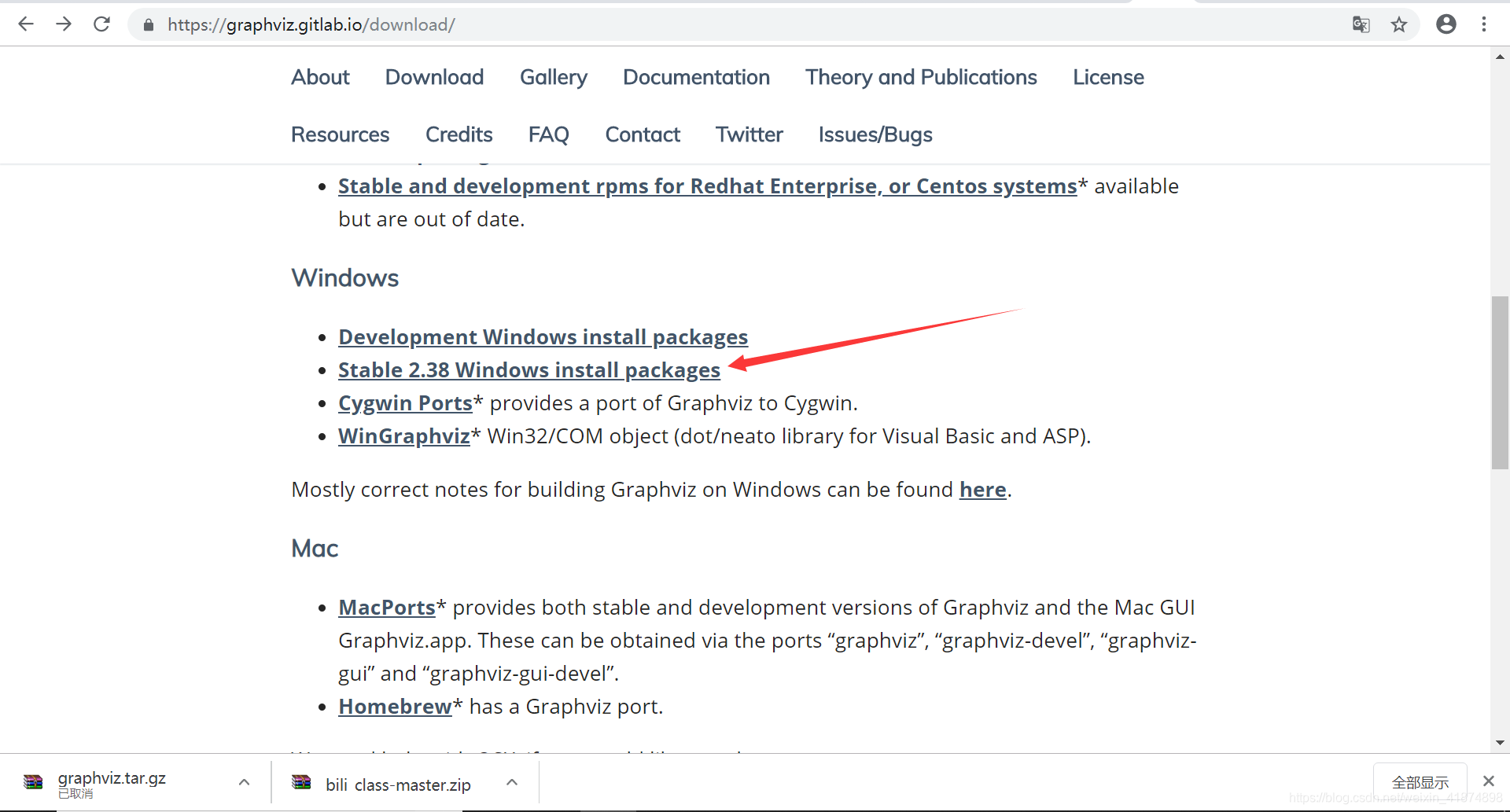1510x812 pixels.
Task: Open the About menu item
Action: coord(320,77)
